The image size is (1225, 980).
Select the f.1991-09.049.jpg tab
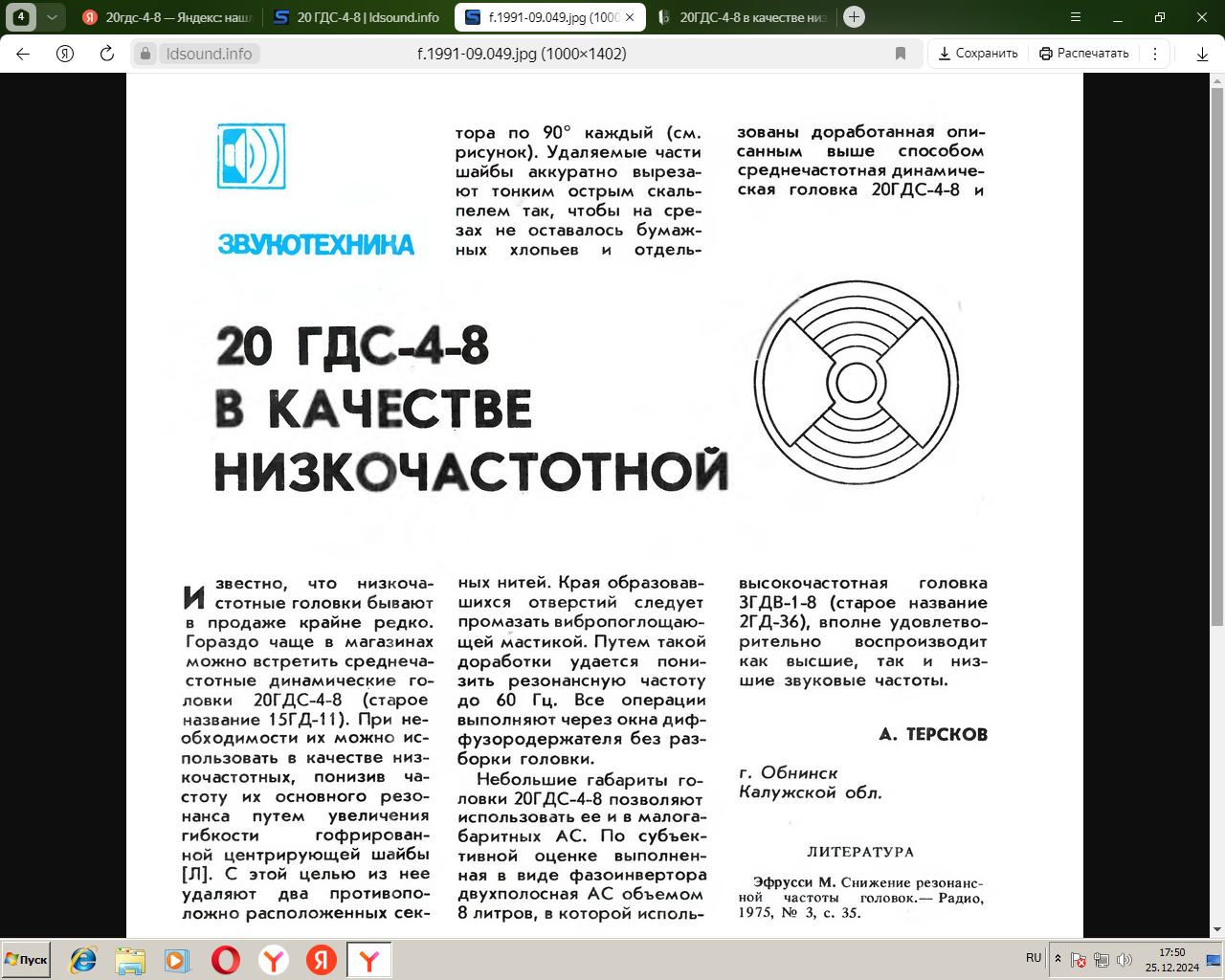[549, 17]
